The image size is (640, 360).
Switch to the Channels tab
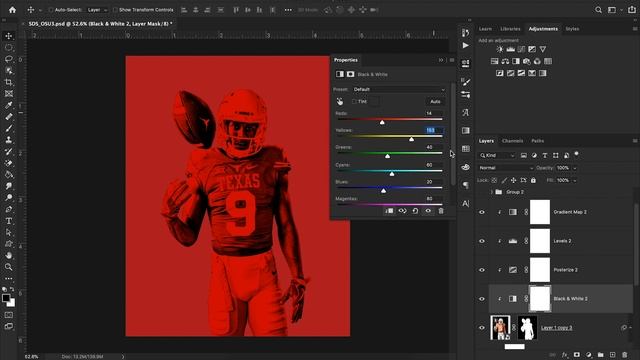tap(512, 141)
